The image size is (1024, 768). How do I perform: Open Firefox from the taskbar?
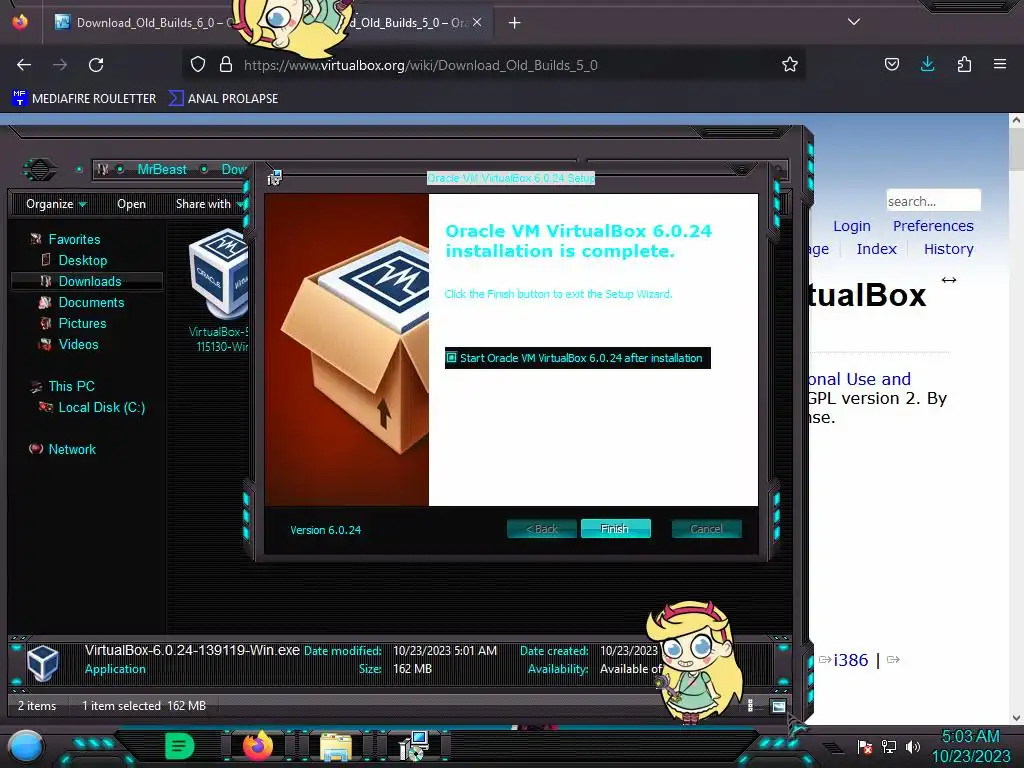(257, 746)
